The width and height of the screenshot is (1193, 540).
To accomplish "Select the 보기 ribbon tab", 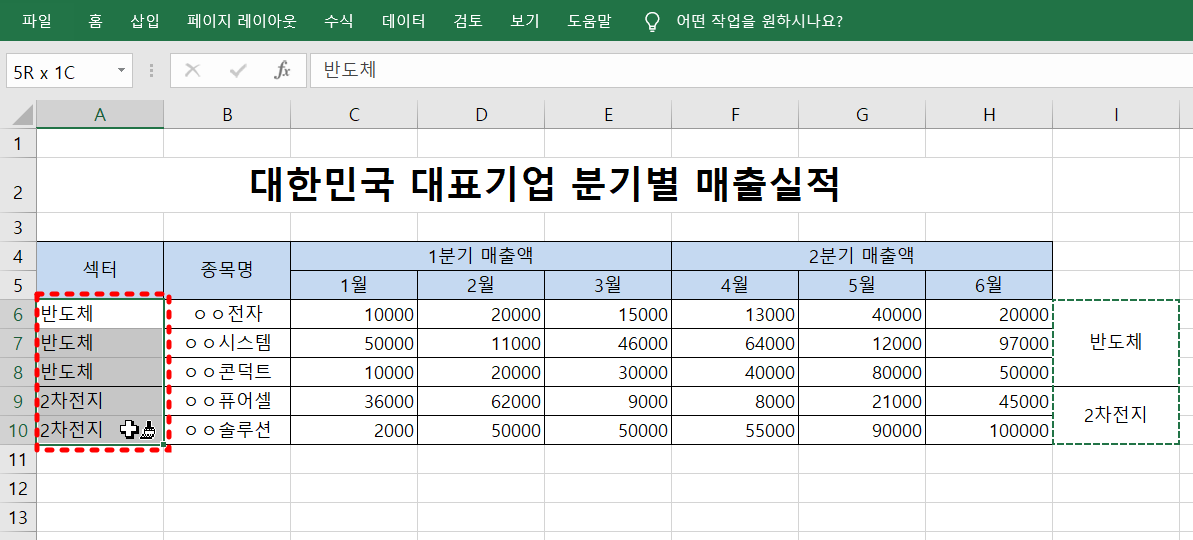I will point(525,21).
